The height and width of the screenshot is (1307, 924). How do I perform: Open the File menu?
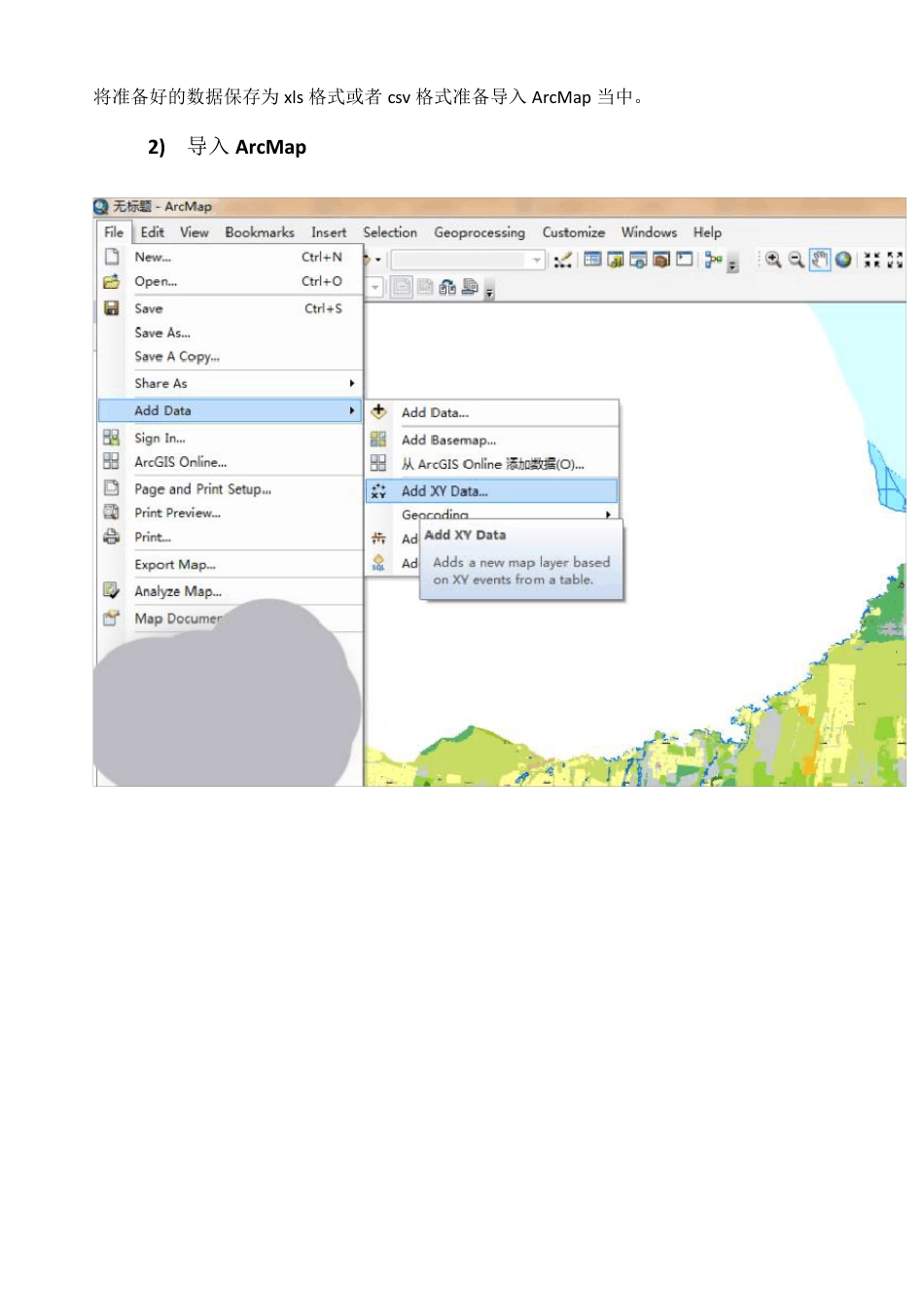click(114, 231)
